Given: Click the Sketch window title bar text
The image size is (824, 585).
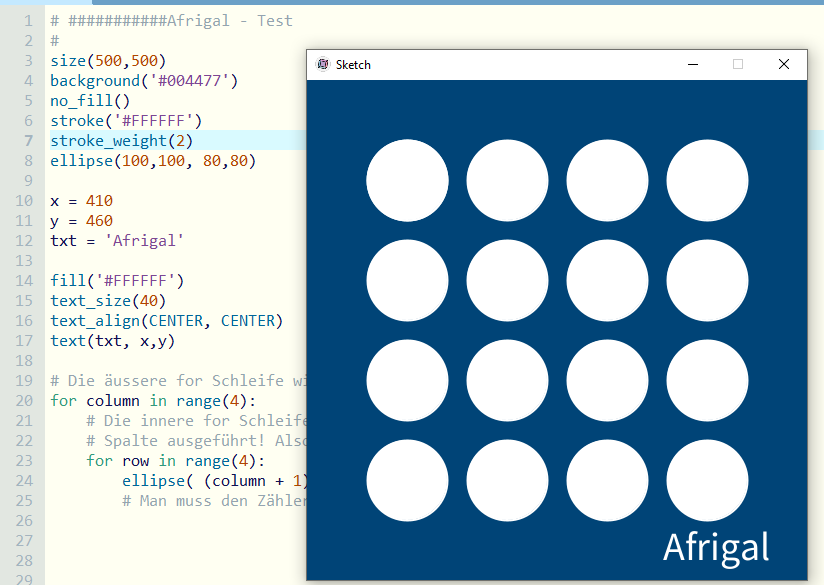Looking at the screenshot, I should (353, 64).
